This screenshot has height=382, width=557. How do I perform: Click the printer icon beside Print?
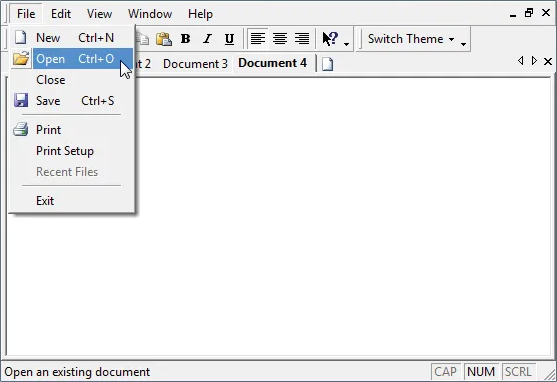point(21,129)
